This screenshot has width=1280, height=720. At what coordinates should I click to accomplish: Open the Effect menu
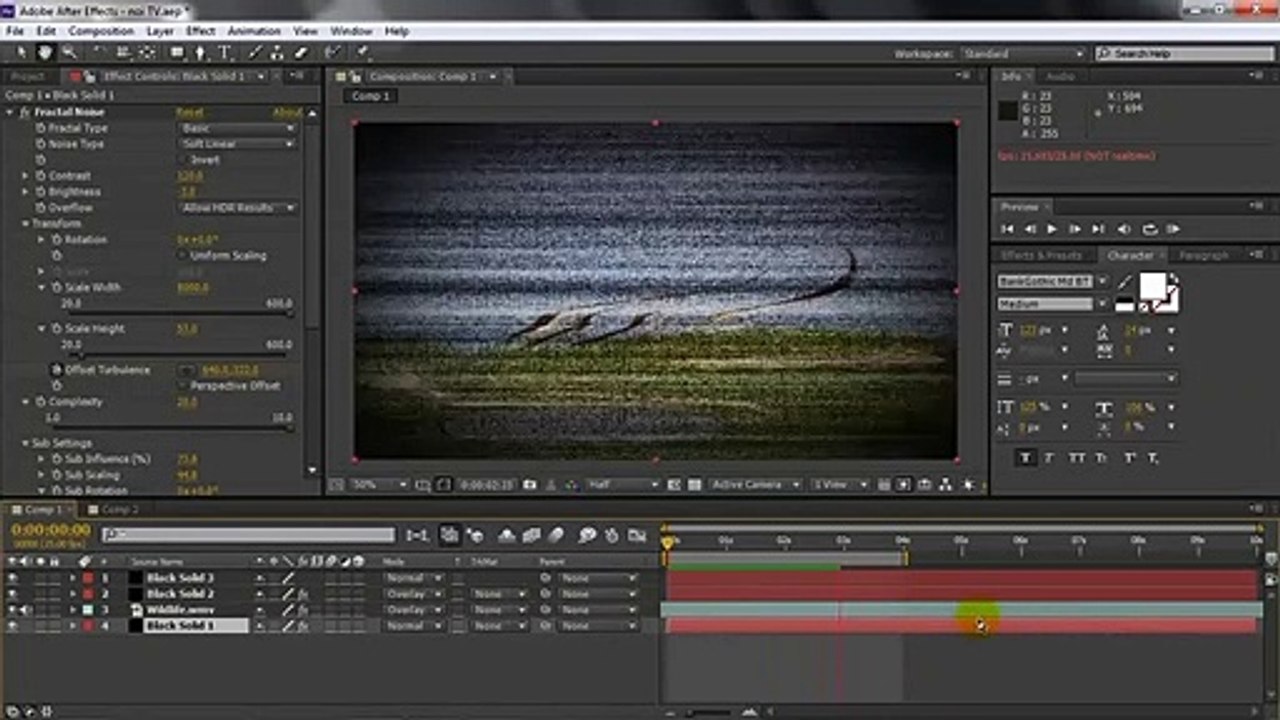200,31
